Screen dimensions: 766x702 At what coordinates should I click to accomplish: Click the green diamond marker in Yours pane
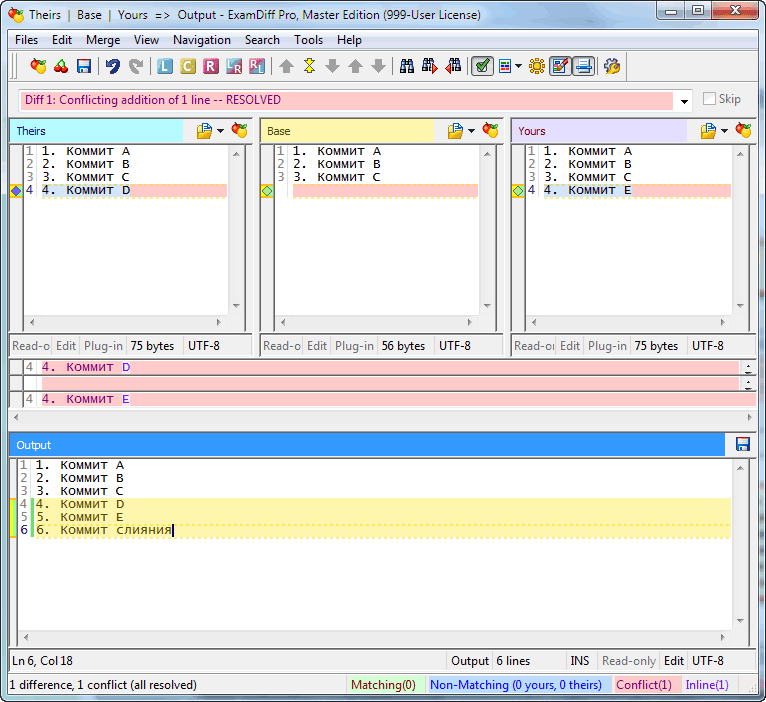click(518, 191)
